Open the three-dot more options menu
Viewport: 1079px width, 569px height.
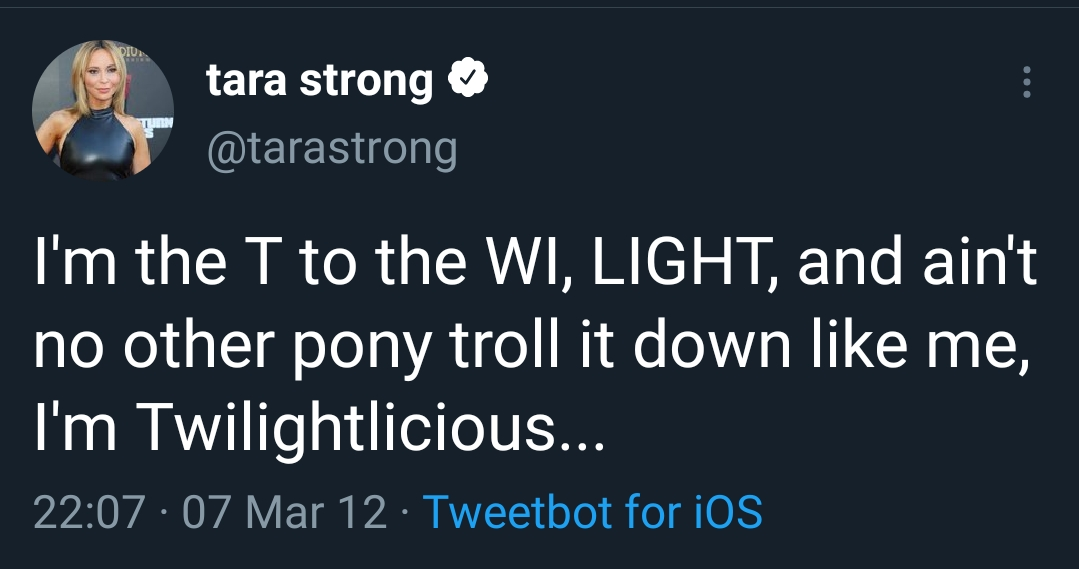point(1026,82)
